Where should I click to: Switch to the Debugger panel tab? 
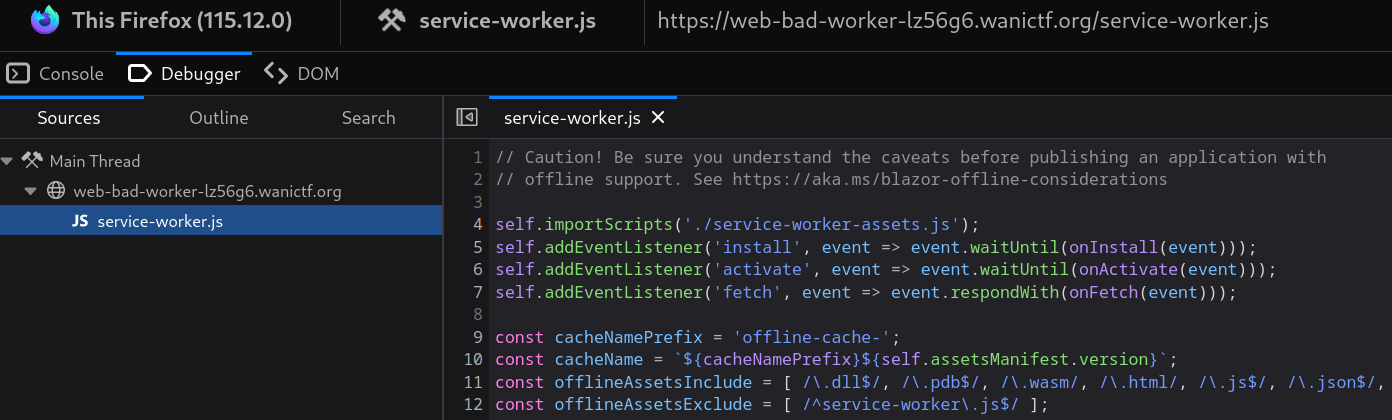pyautogui.click(x=185, y=74)
